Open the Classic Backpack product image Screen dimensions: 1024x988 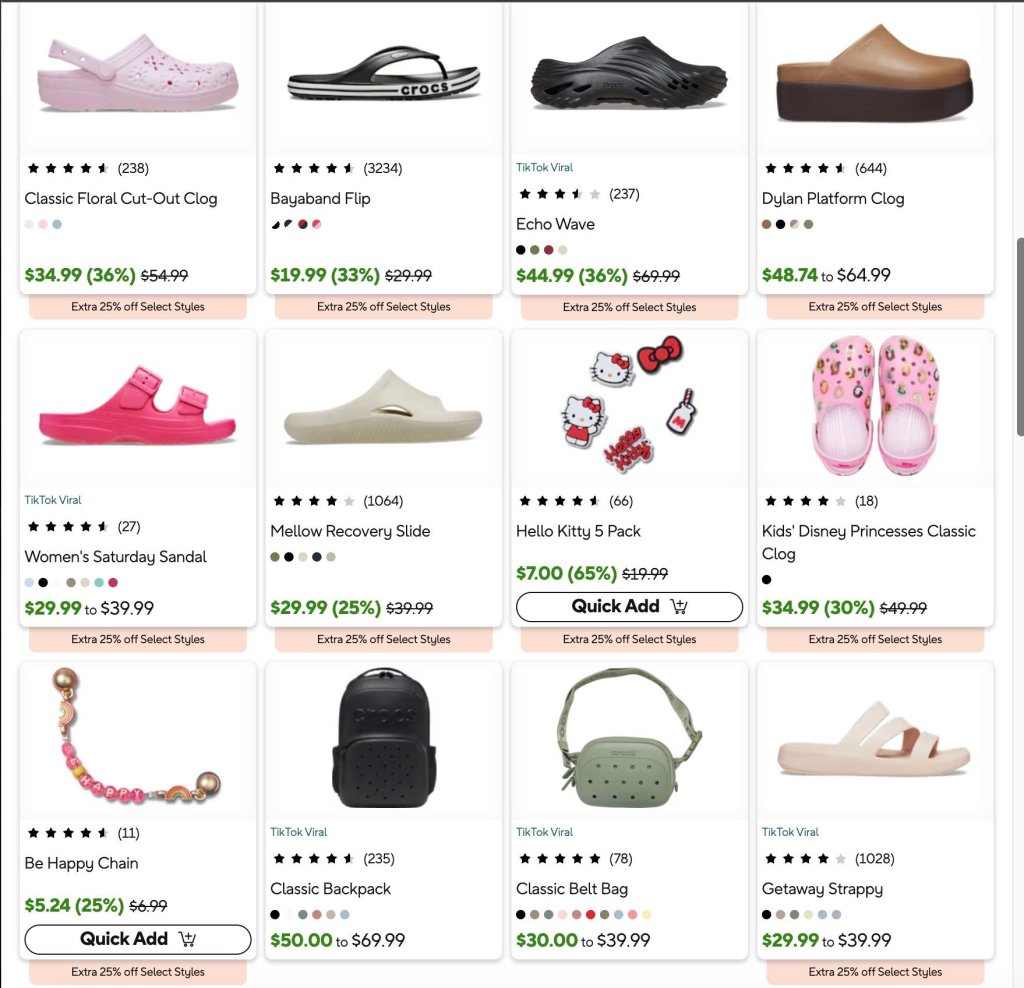[x=383, y=740]
